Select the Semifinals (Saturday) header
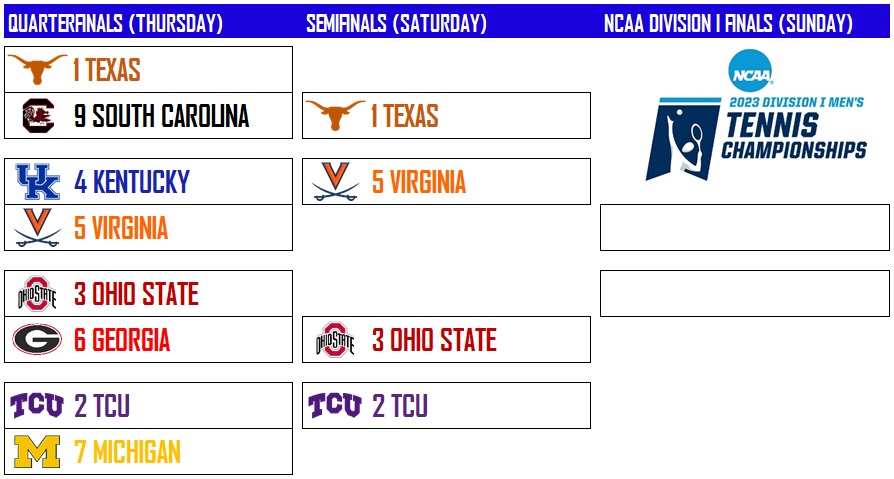Image resolution: width=894 pixels, height=479 pixels. 397,23
